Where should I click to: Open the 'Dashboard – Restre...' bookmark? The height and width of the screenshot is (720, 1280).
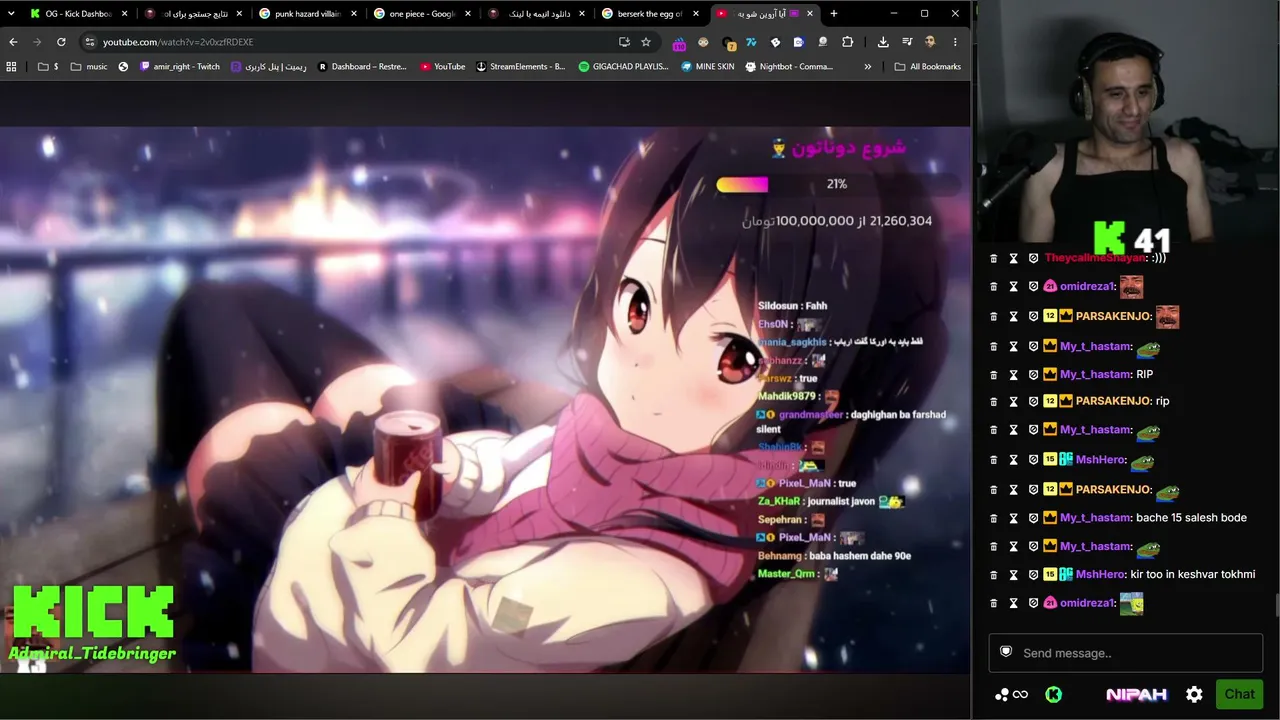coord(362,67)
